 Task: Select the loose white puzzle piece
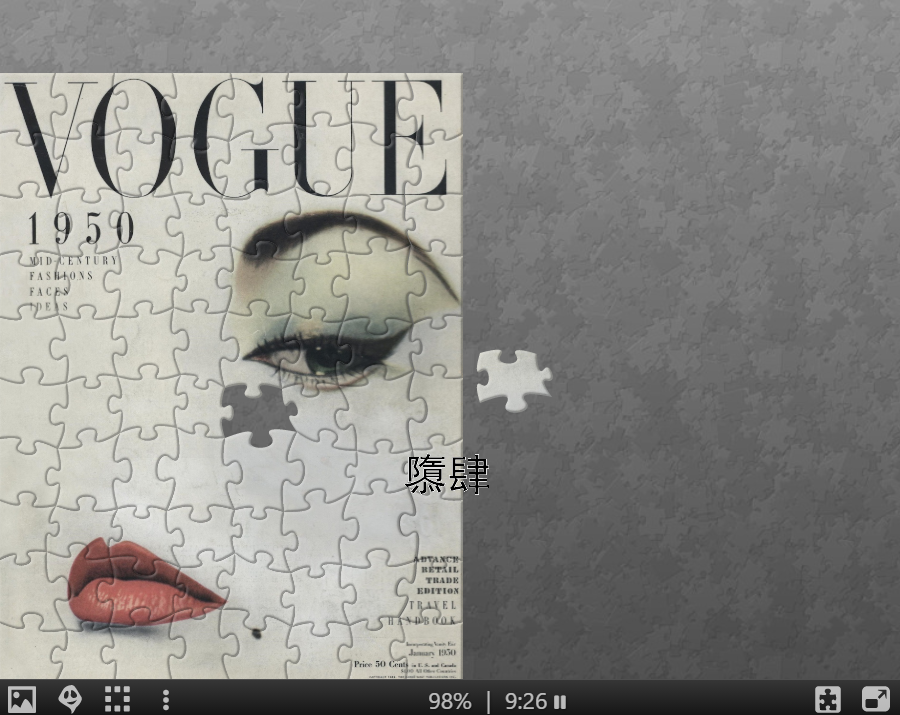[513, 380]
